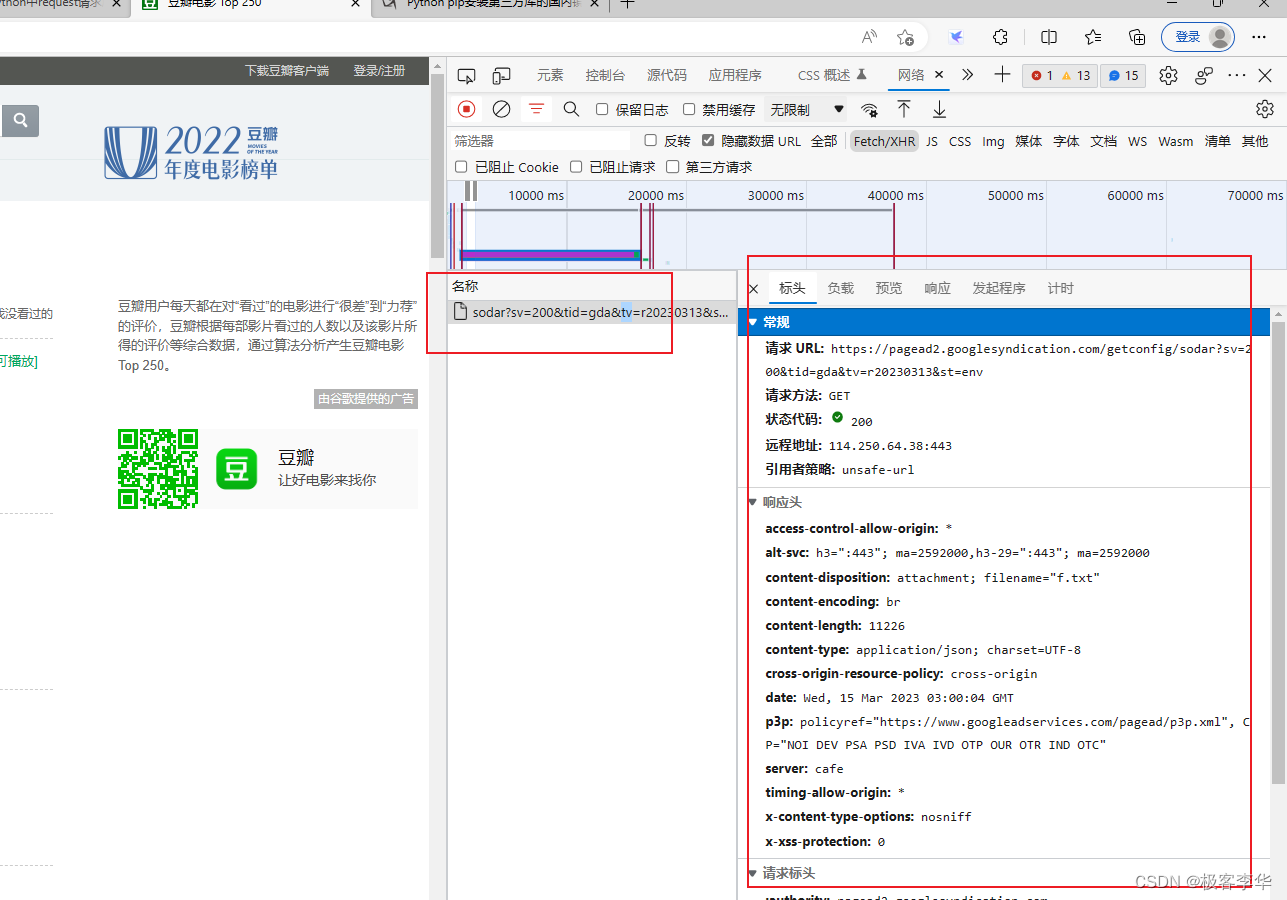This screenshot has height=900, width=1287.
Task: Click the bird extension icon
Action: click(x=957, y=37)
